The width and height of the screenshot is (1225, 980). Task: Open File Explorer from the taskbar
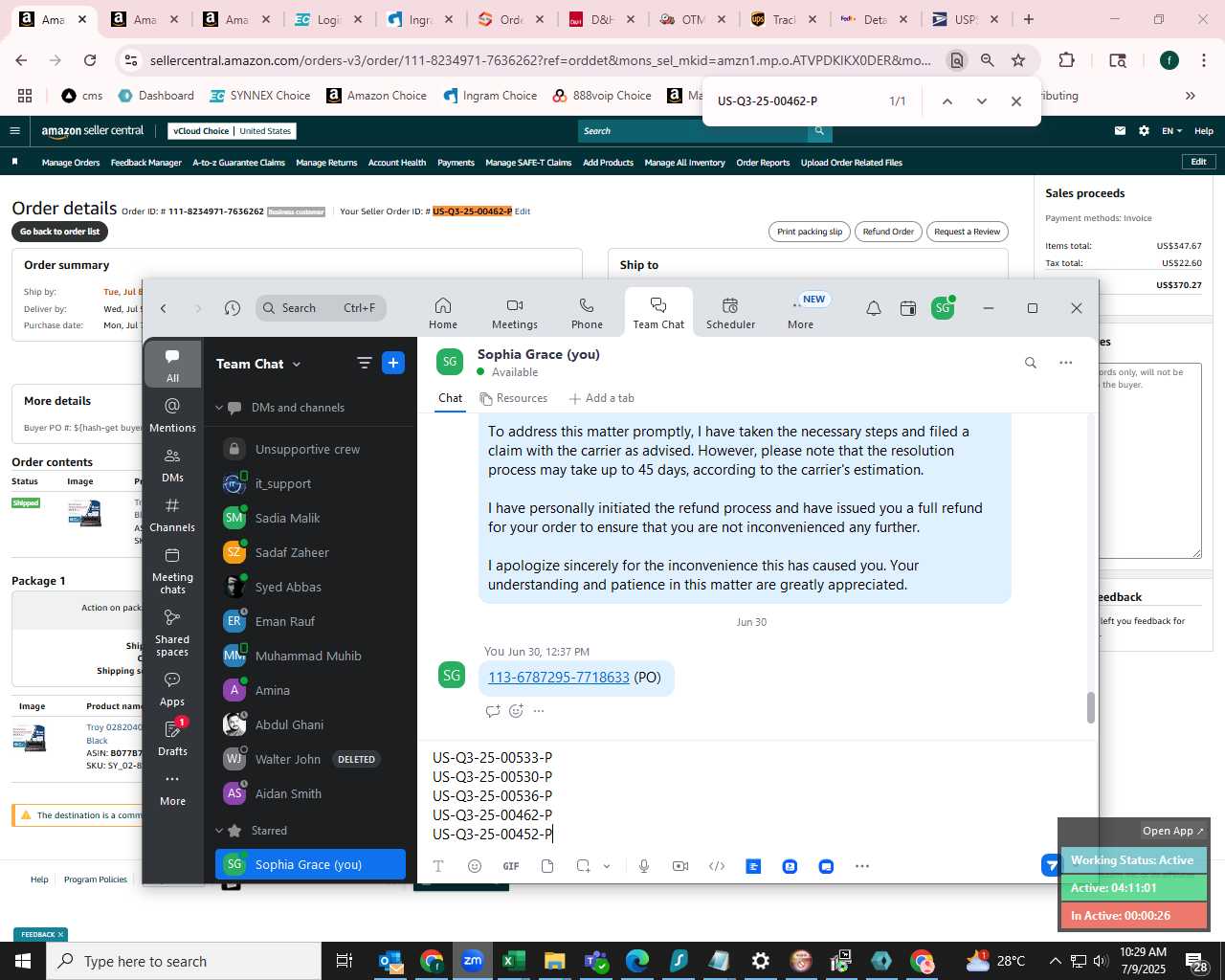pos(555,961)
